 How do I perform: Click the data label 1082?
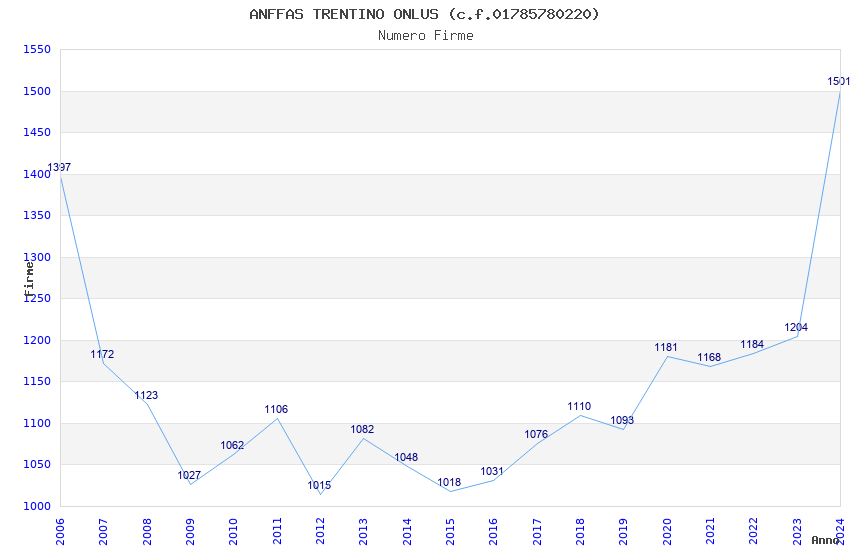coord(362,429)
